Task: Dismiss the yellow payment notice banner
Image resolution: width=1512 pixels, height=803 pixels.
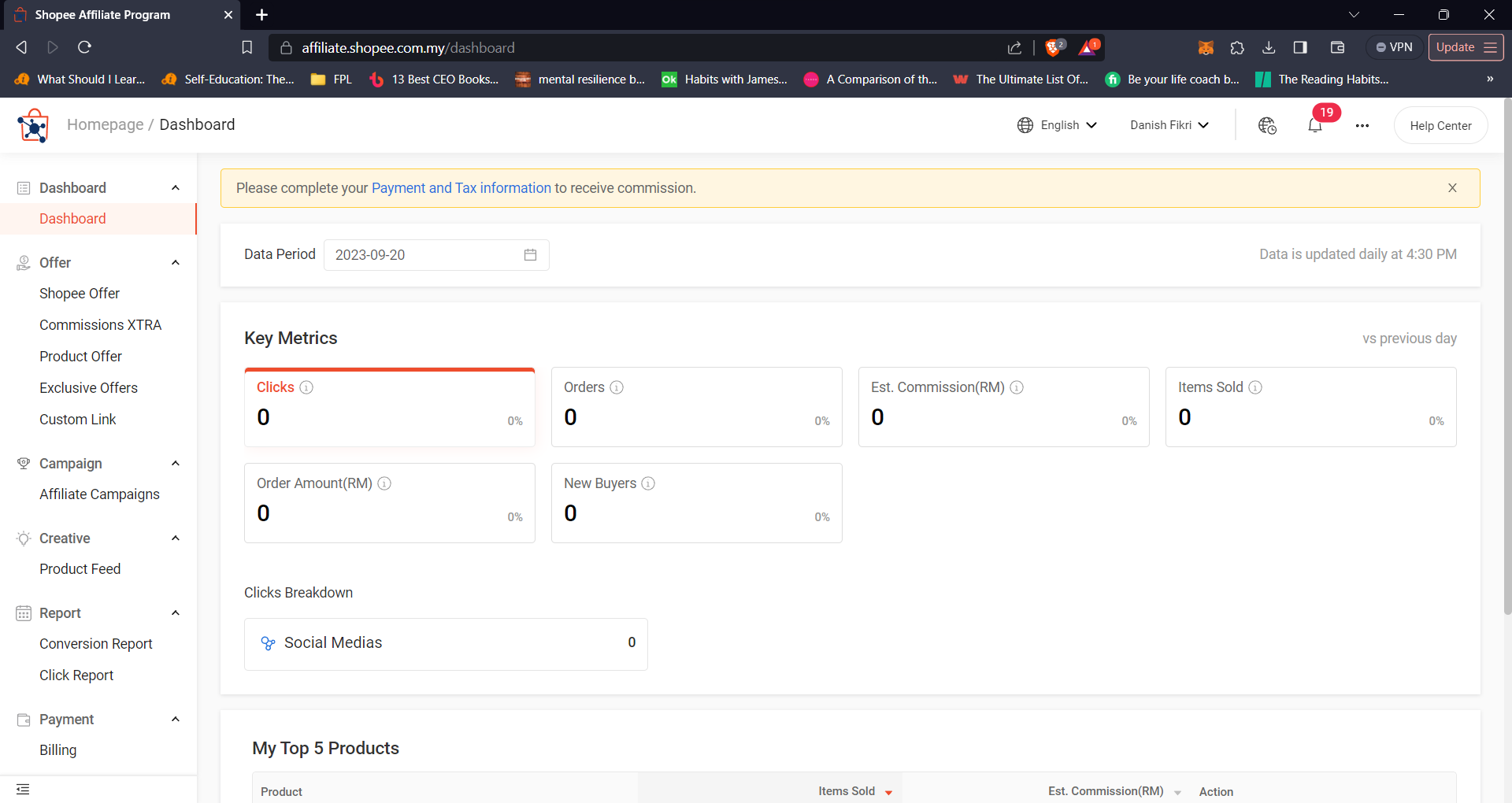Action: click(1452, 188)
